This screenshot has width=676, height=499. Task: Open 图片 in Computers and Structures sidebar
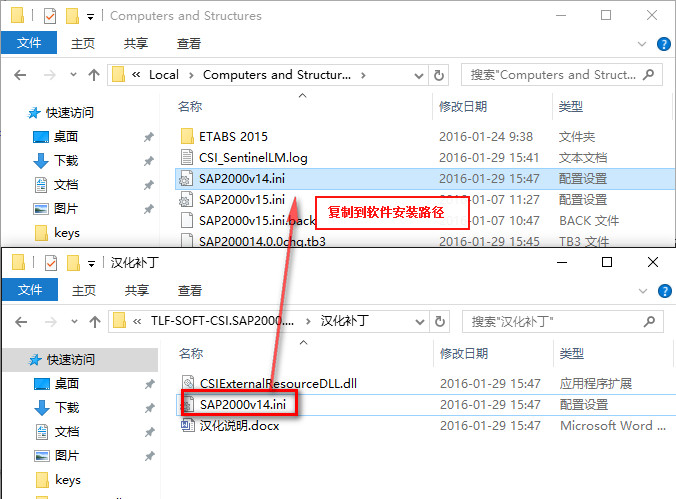pos(66,209)
